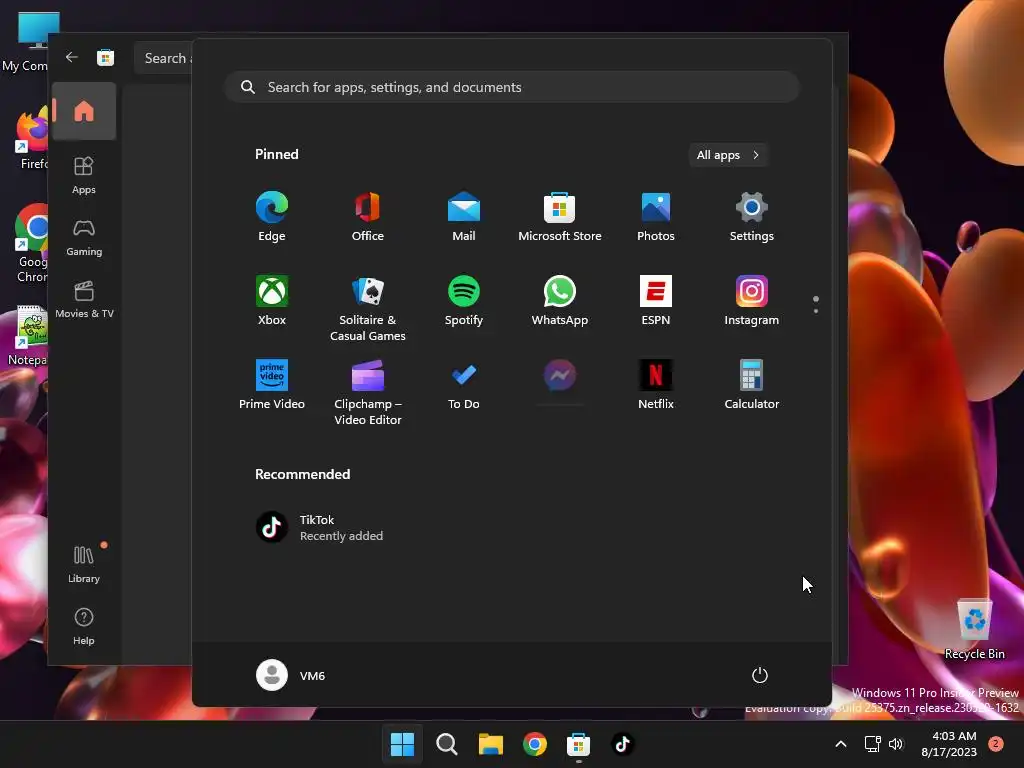The image size is (1024, 768).
Task: Launch Netflix from pinned apps
Action: [656, 385]
